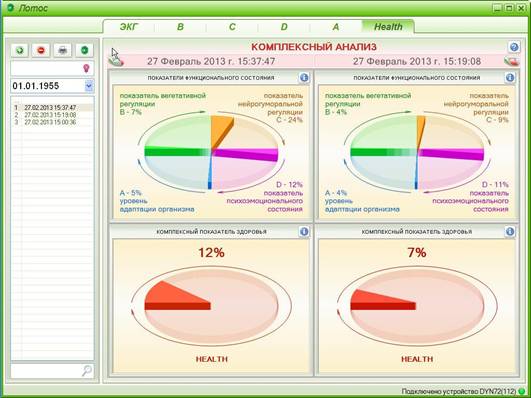Viewport: 531px width, 398px height.
Task: Switch to the C tab
Action: coord(232,27)
